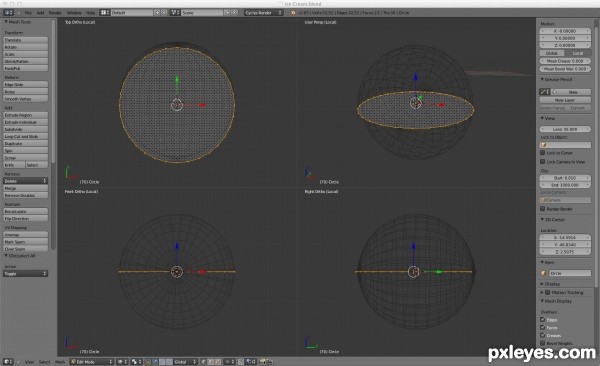Open the Cycles Render engine dropdown
The image size is (600, 366).
click(264, 13)
